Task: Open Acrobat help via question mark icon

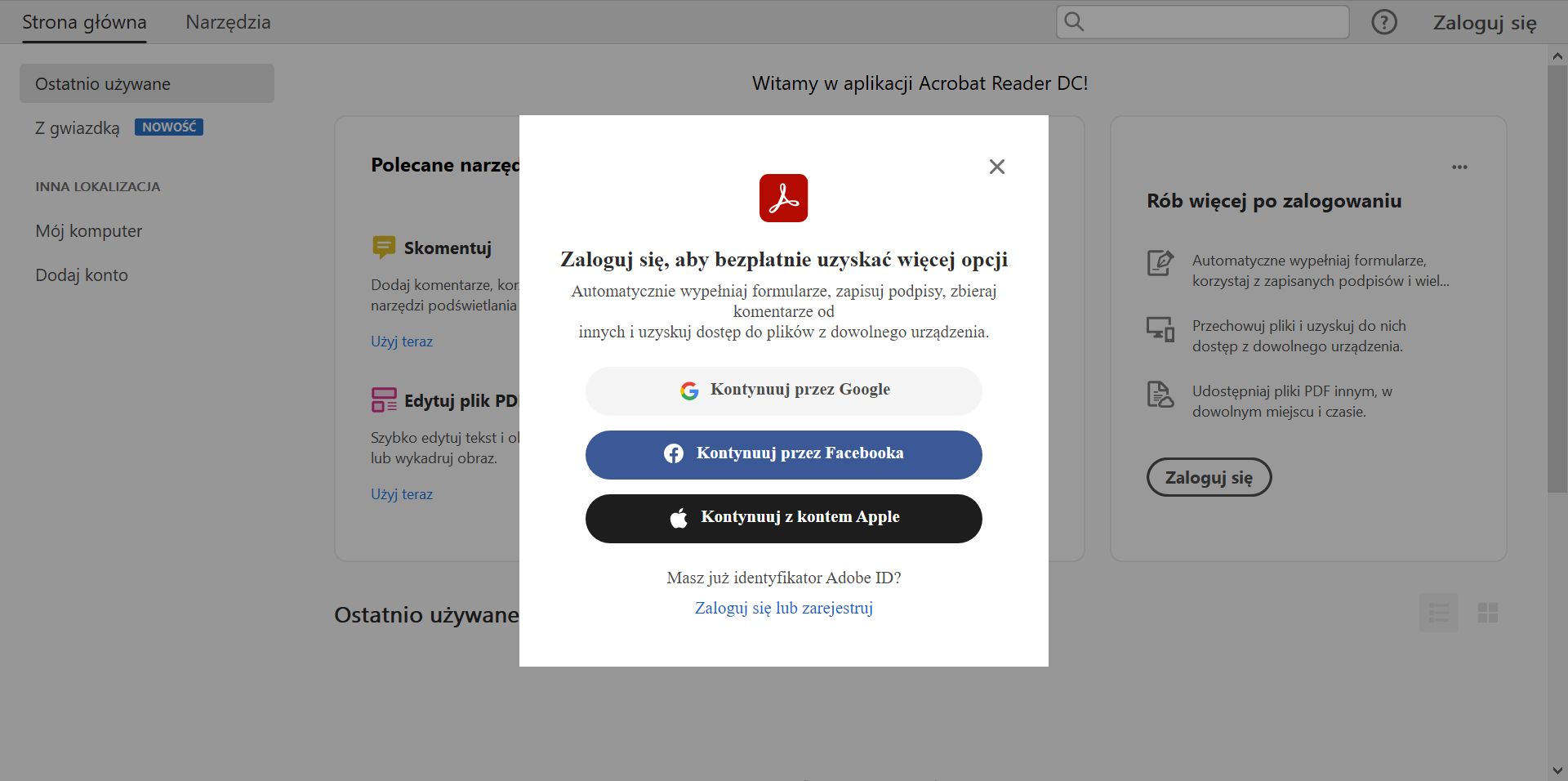Action: coord(1384,22)
